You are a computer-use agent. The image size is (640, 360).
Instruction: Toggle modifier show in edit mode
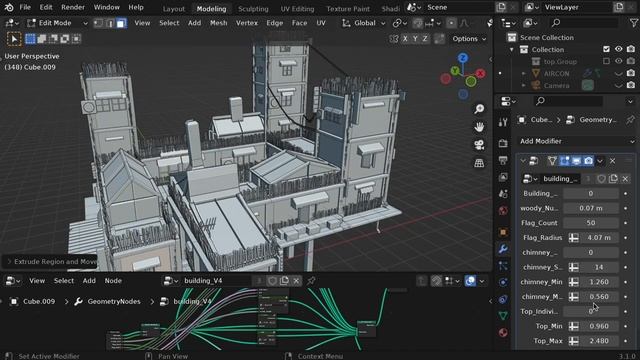point(564,161)
